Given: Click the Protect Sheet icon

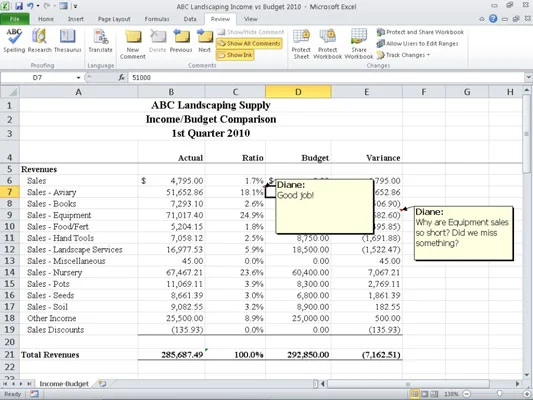Looking at the screenshot, I should click(301, 44).
